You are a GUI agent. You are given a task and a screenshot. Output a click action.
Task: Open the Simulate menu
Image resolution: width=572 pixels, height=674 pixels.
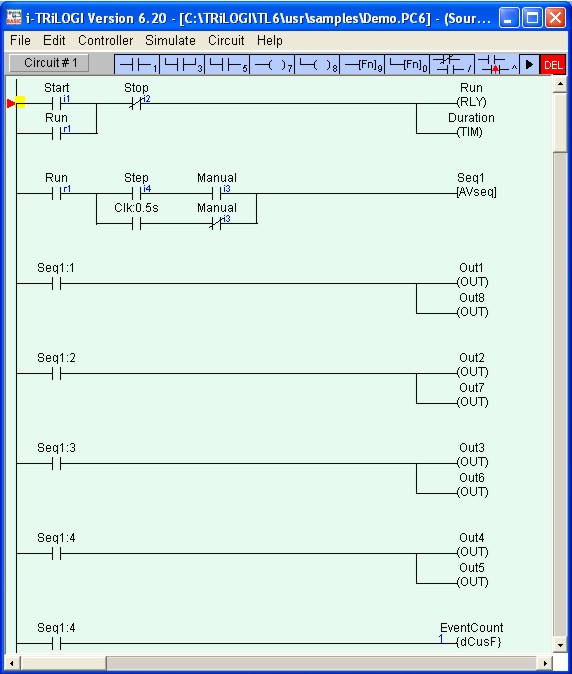click(x=170, y=40)
